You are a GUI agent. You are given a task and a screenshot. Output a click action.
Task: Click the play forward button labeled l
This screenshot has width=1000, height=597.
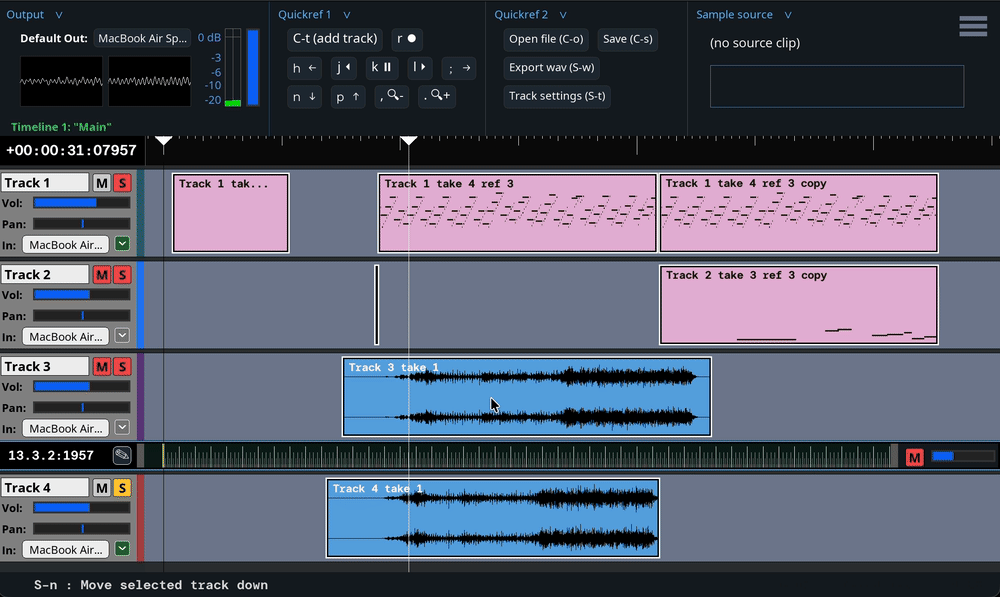coord(419,68)
